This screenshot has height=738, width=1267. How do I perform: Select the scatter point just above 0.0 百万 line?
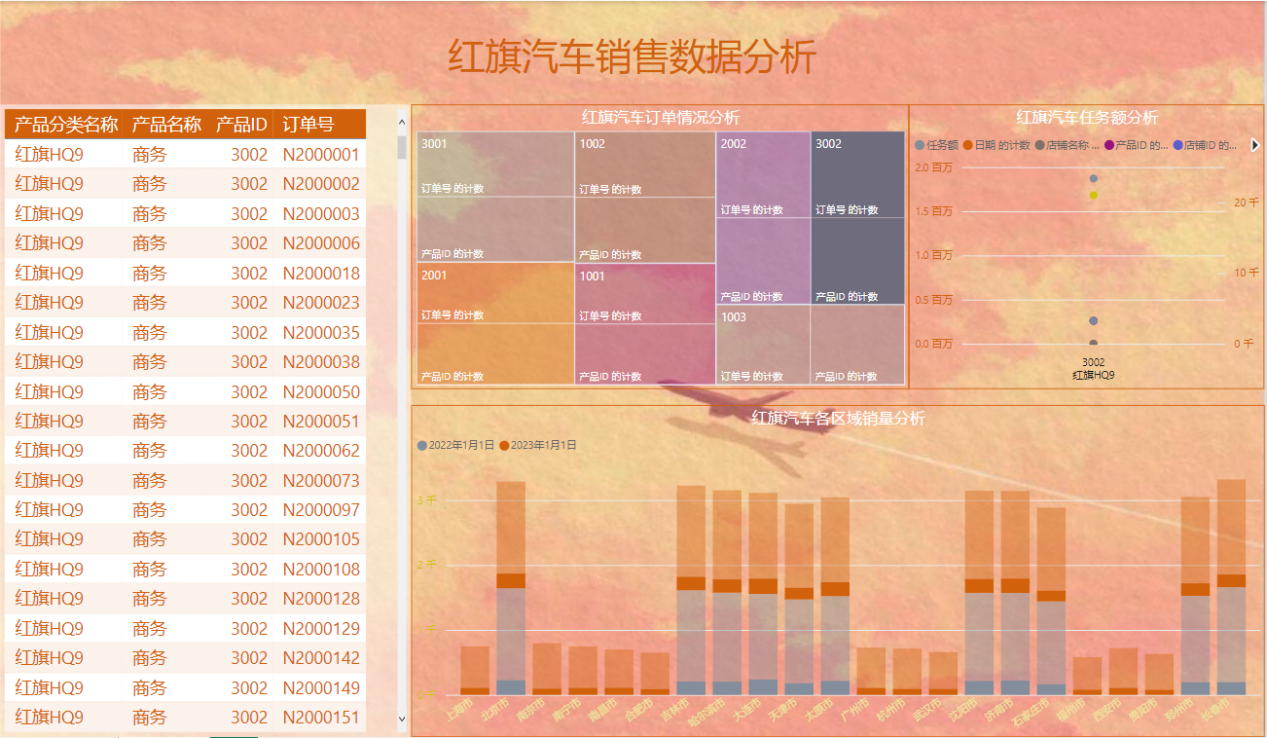(1094, 321)
